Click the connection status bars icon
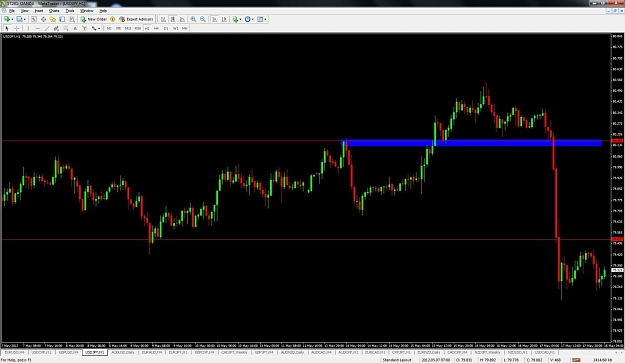Viewport: 625px width, 363px height. 576,360
